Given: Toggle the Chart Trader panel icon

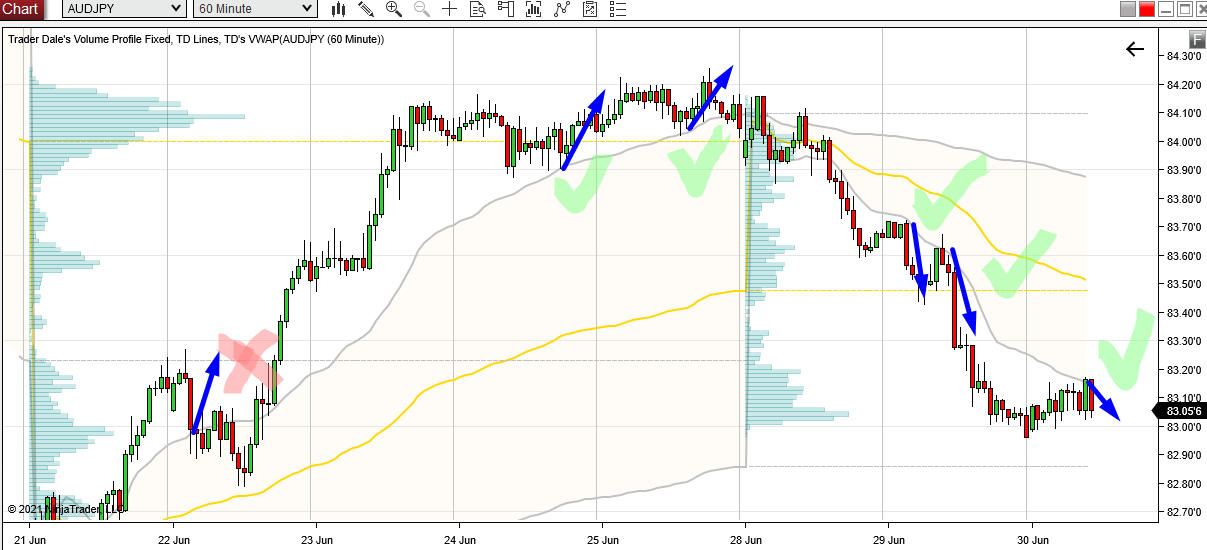Looking at the screenshot, I should [505, 9].
